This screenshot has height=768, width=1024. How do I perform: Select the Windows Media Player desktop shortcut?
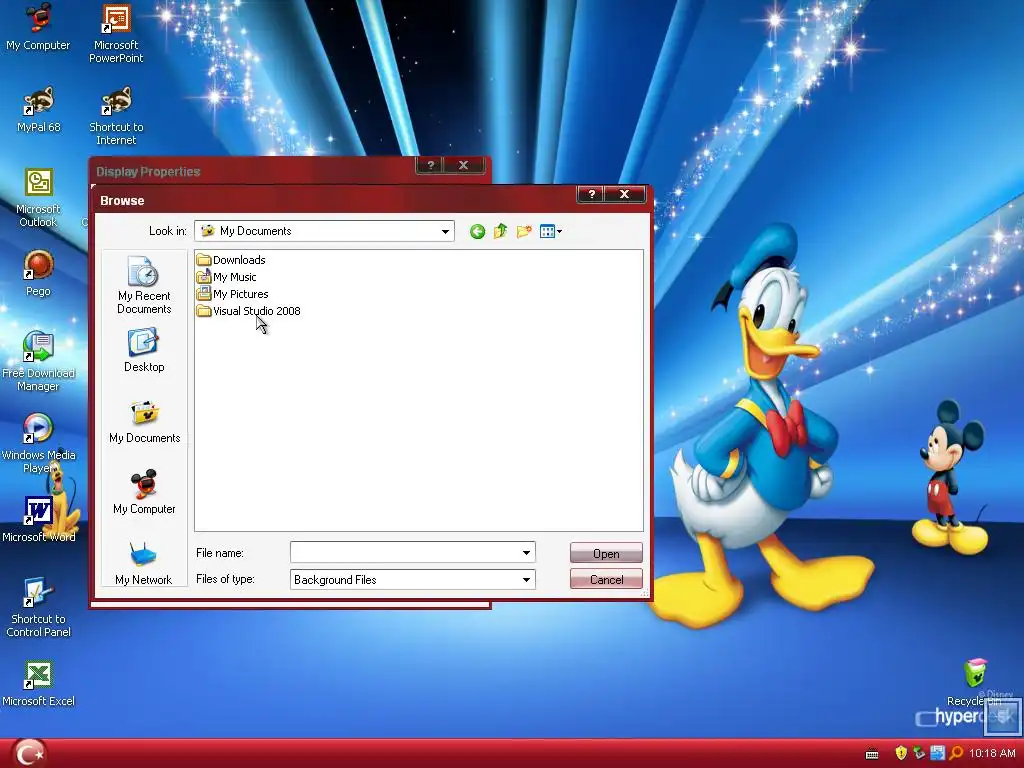click(x=38, y=443)
